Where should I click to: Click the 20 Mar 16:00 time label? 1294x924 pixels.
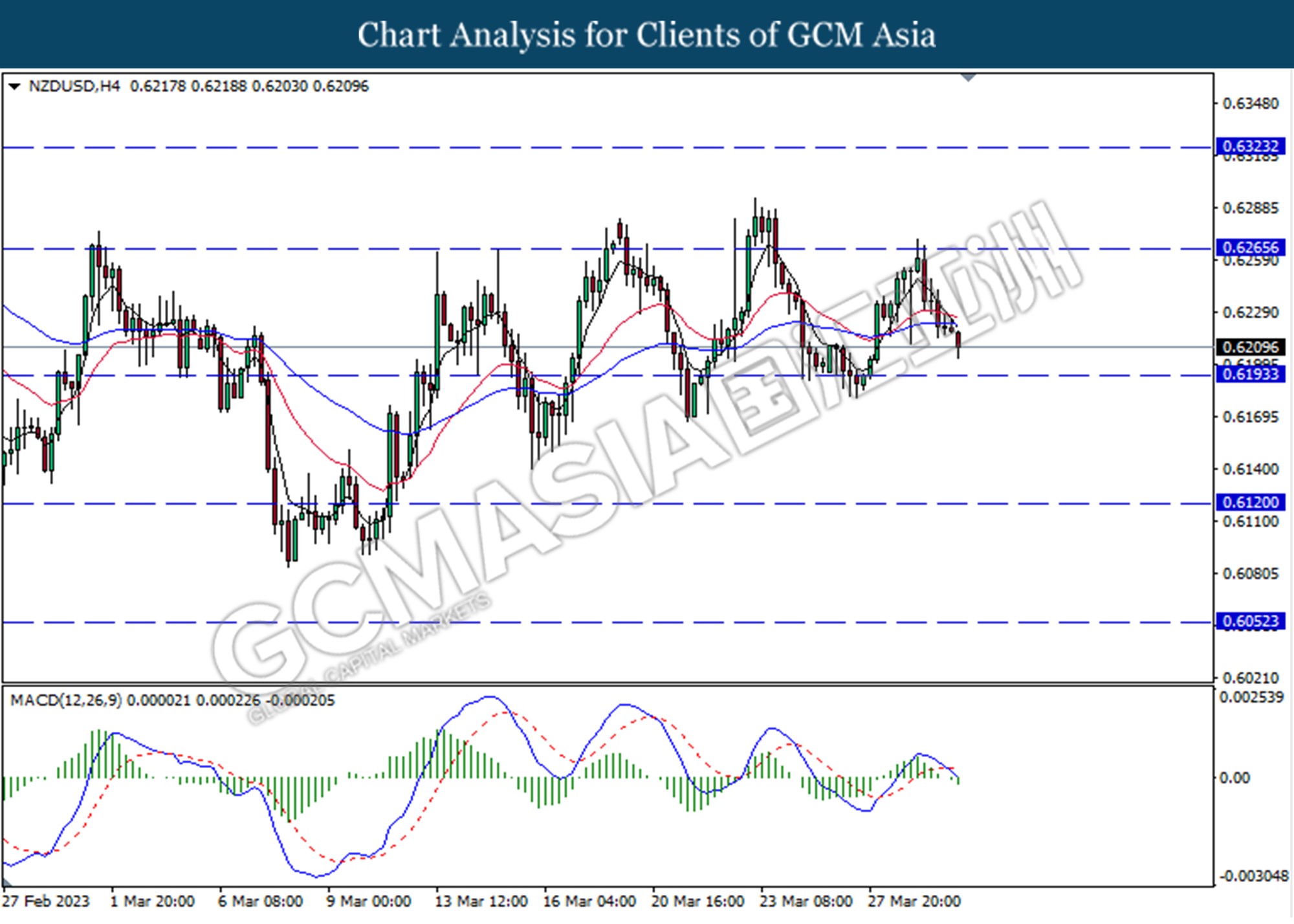(x=697, y=901)
